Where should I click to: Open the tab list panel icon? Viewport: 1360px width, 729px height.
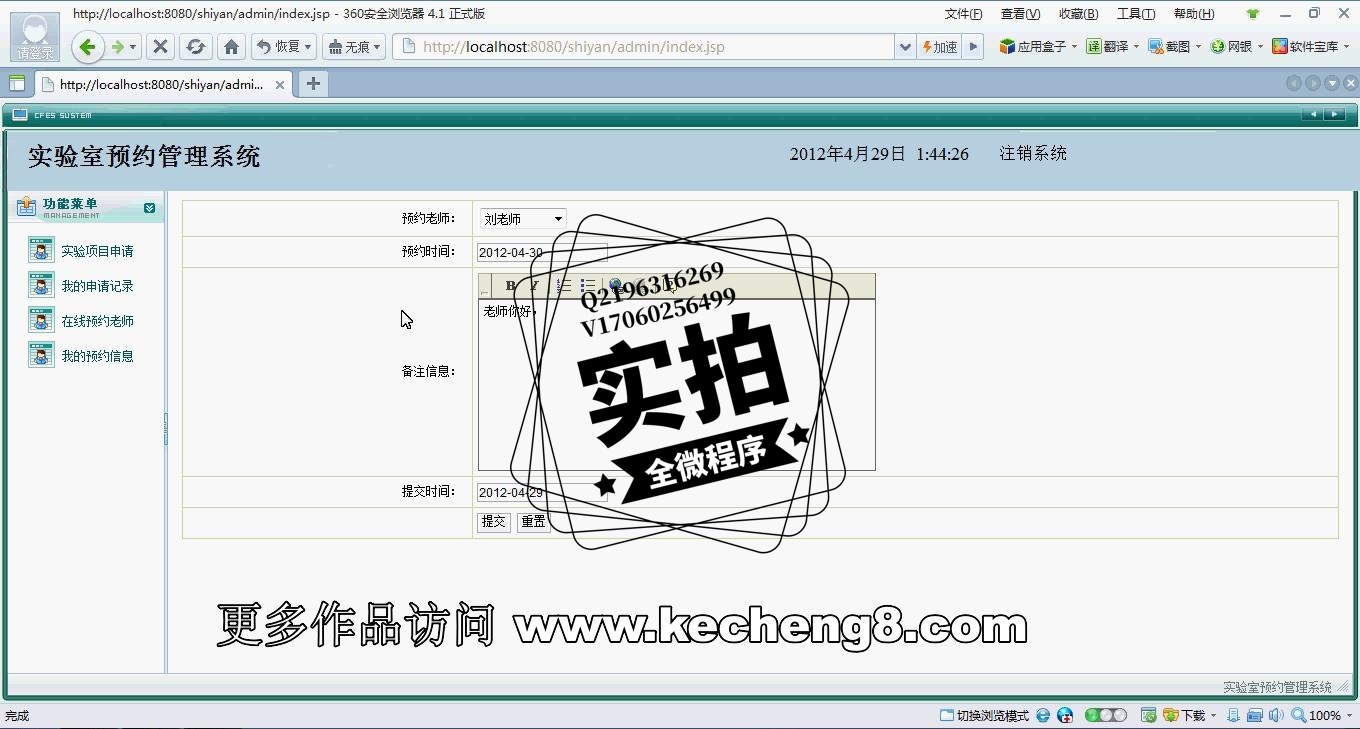tap(17, 84)
